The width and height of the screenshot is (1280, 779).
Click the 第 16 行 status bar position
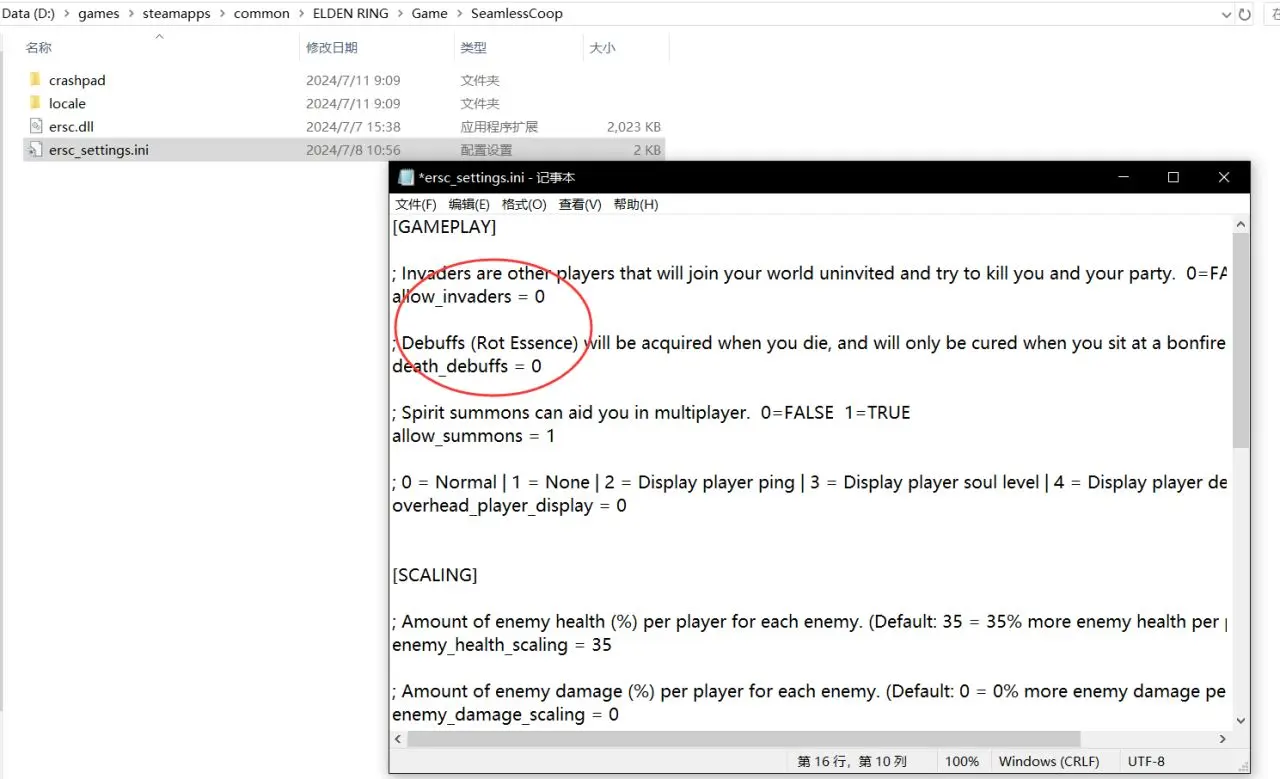pos(850,762)
